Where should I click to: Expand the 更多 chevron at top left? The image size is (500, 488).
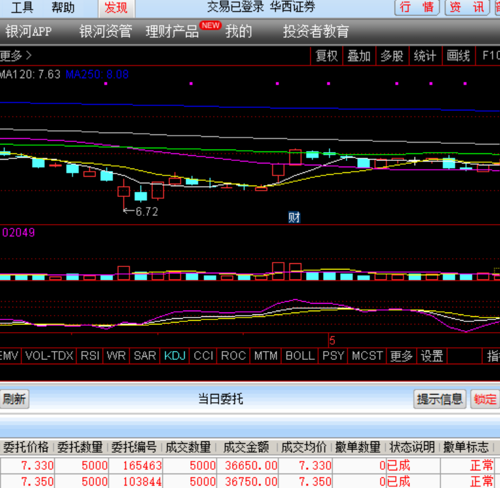[16, 56]
